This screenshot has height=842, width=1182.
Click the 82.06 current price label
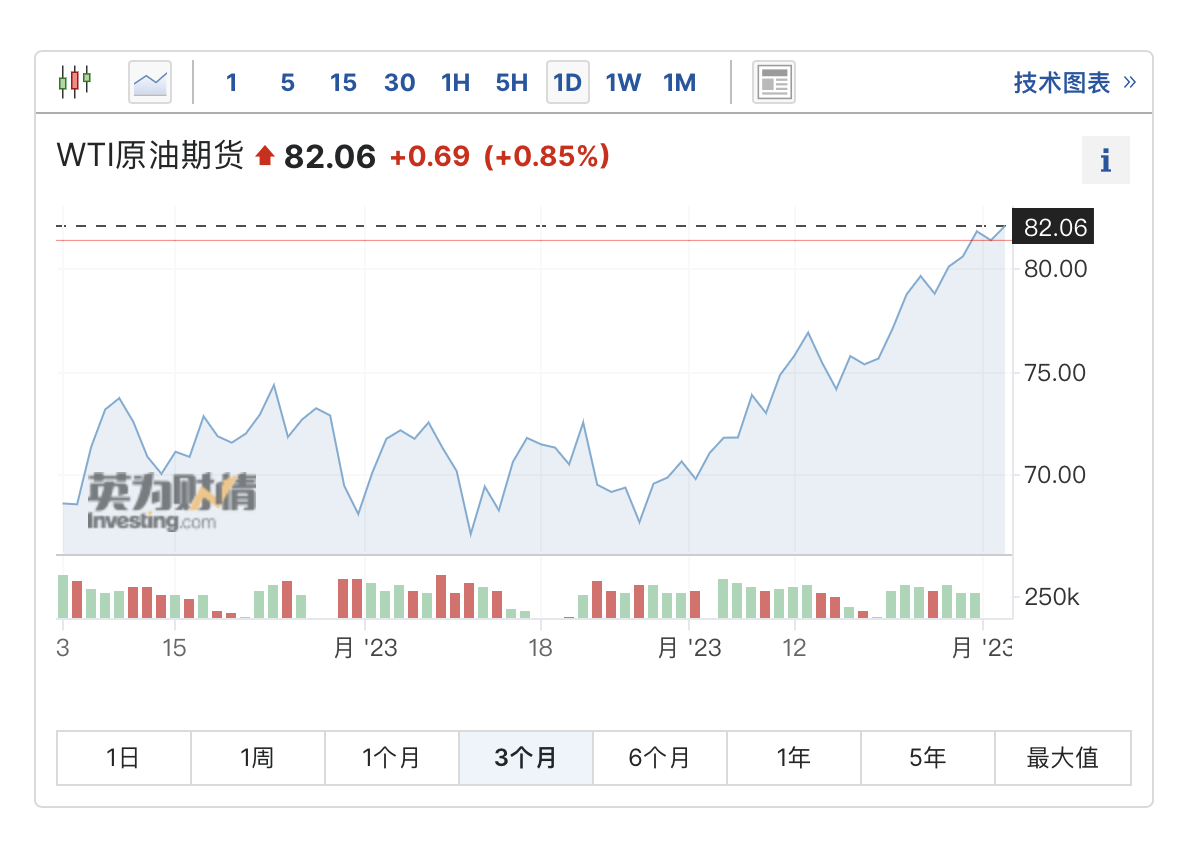coord(1054,227)
